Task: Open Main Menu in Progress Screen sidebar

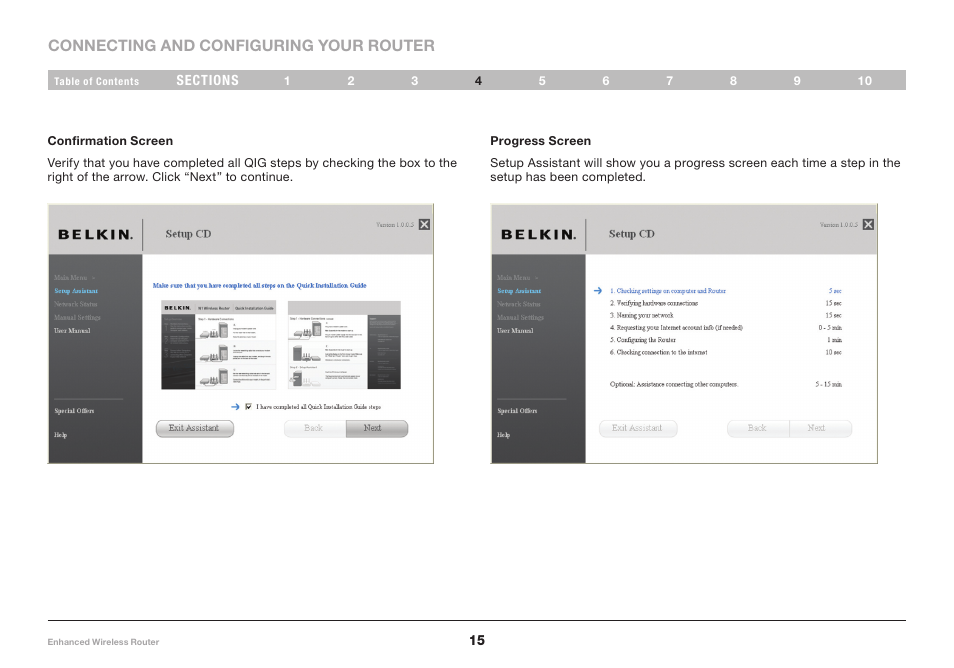Action: [x=514, y=277]
